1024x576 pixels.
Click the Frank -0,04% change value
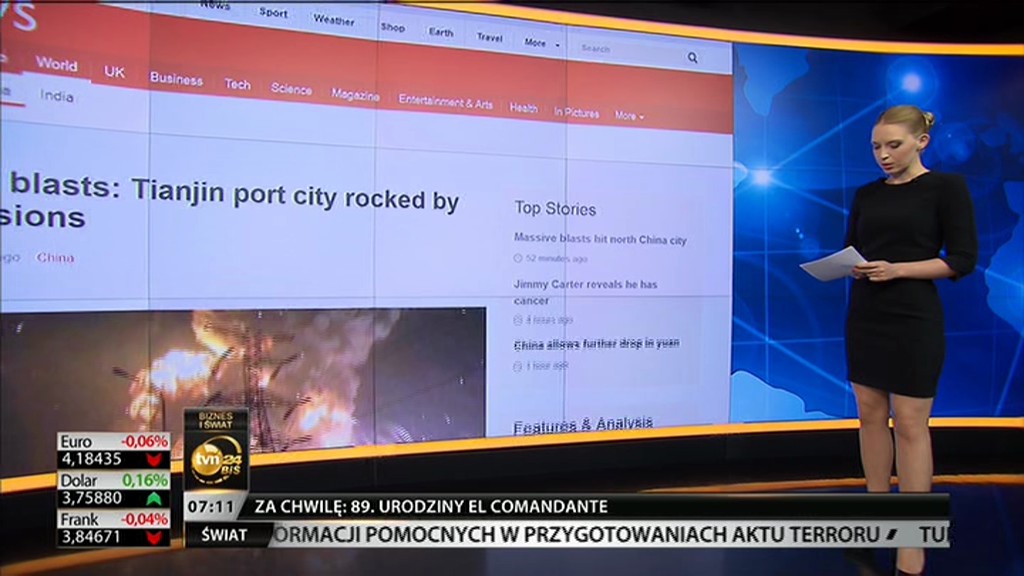144,519
